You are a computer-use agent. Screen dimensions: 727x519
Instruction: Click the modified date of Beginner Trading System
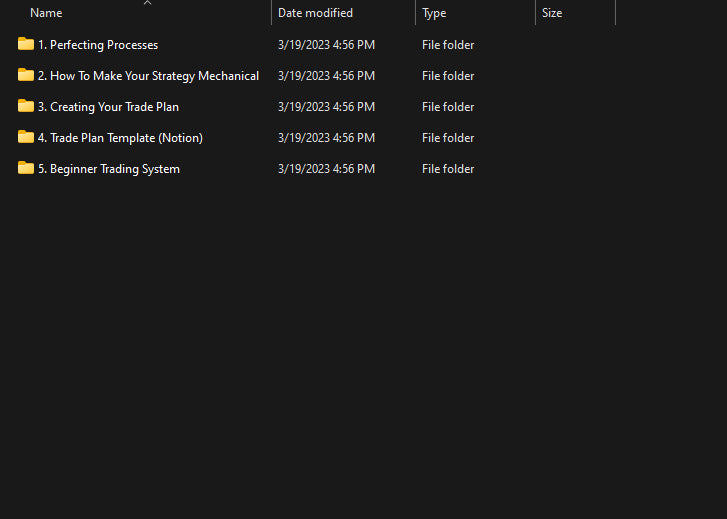(326, 169)
